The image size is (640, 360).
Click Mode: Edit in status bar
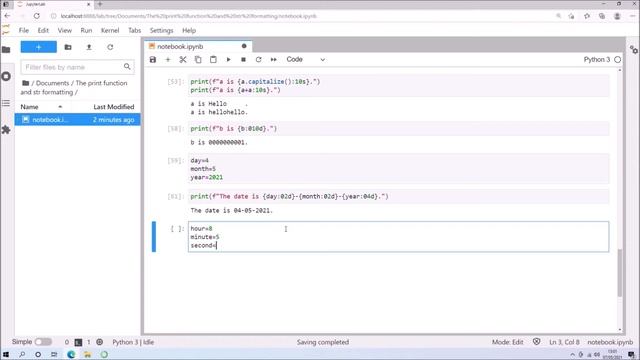click(507, 342)
